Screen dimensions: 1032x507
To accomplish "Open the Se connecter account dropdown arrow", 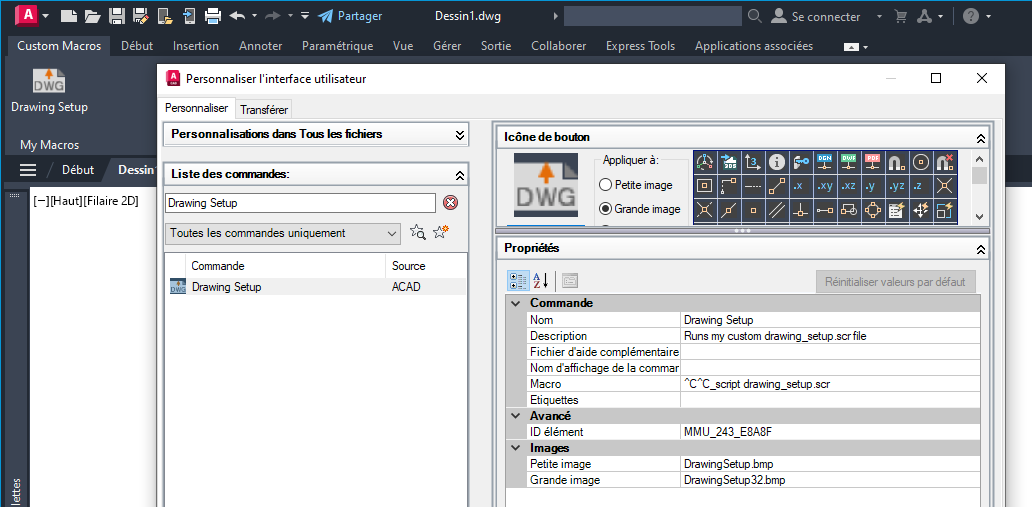I will tap(879, 16).
